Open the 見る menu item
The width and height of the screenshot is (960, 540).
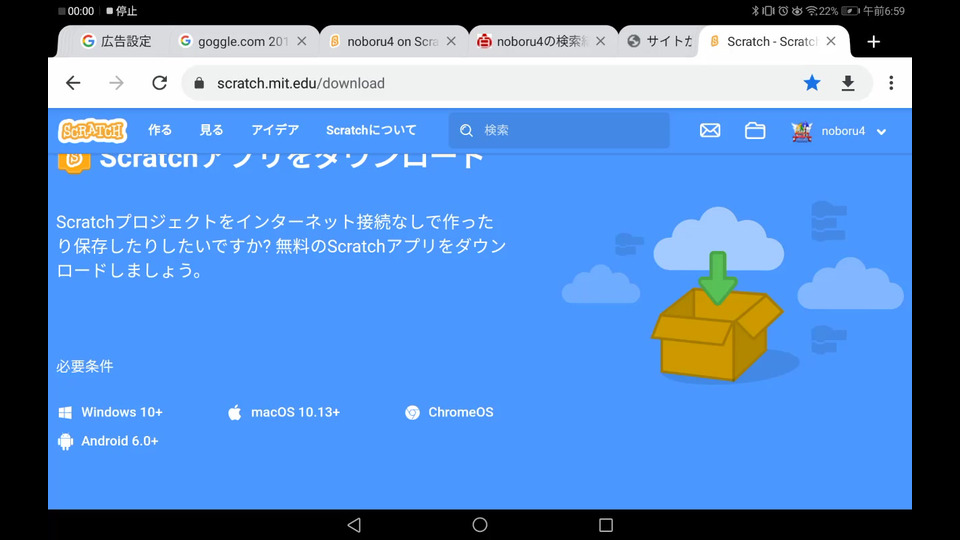pos(211,130)
